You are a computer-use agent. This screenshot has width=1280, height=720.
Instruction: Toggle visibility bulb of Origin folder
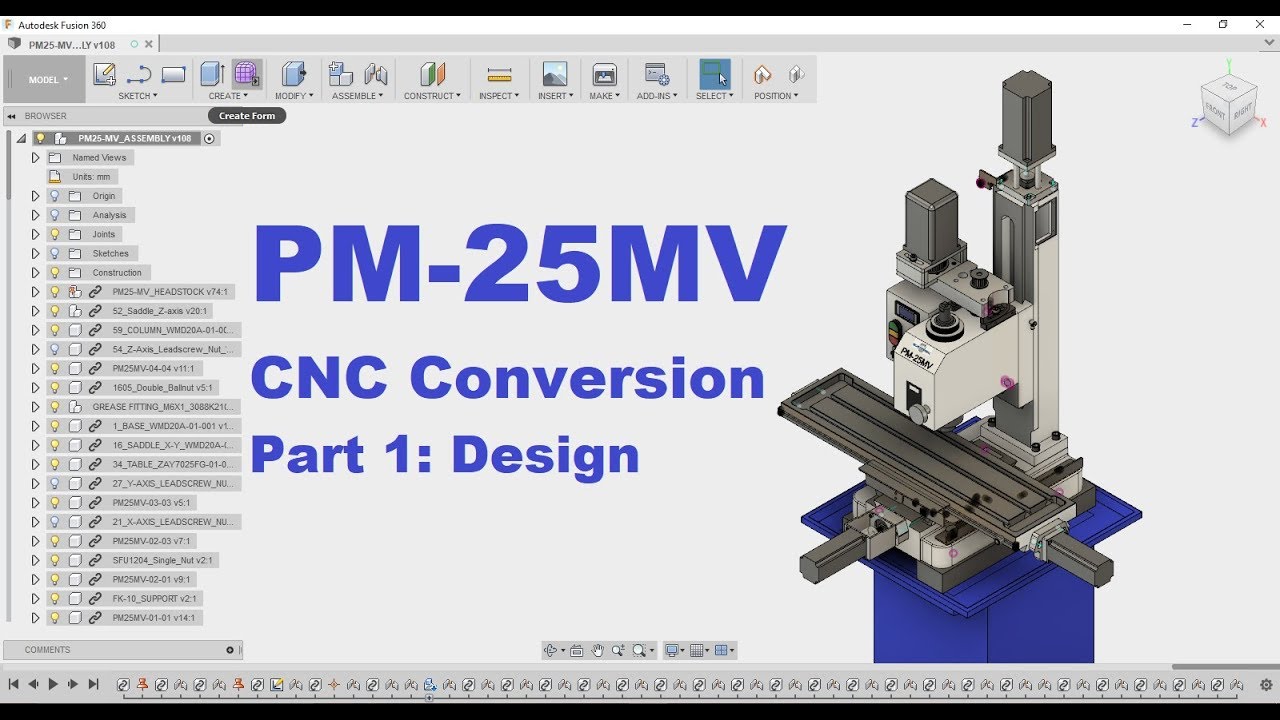pos(55,196)
